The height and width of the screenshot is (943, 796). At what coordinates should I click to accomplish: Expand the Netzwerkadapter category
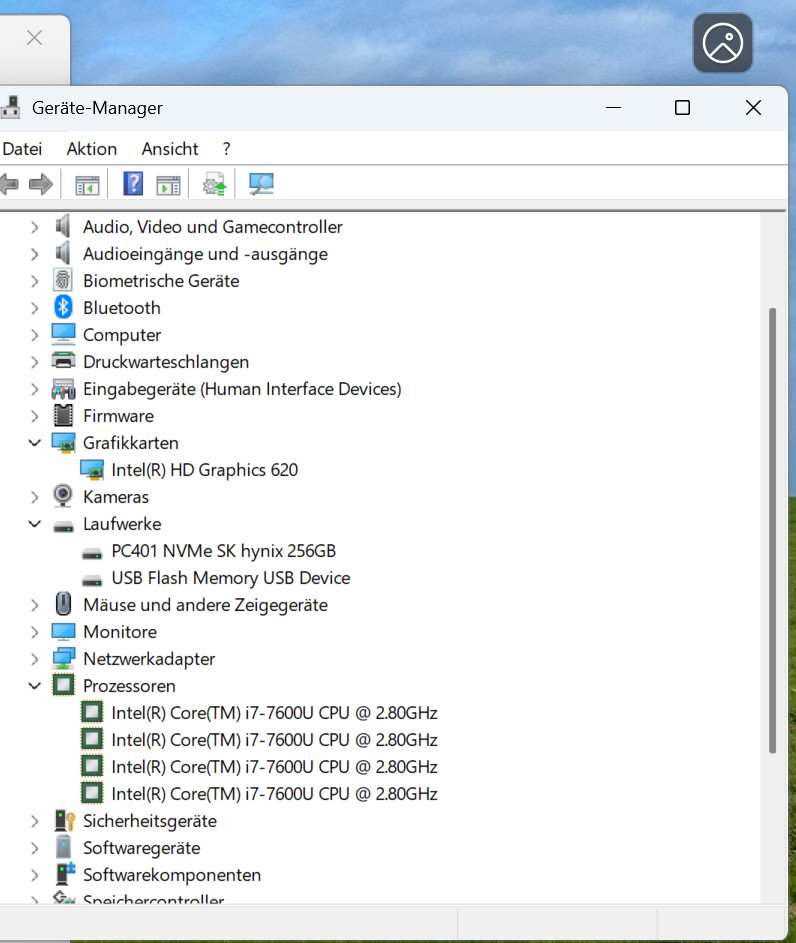(x=35, y=659)
